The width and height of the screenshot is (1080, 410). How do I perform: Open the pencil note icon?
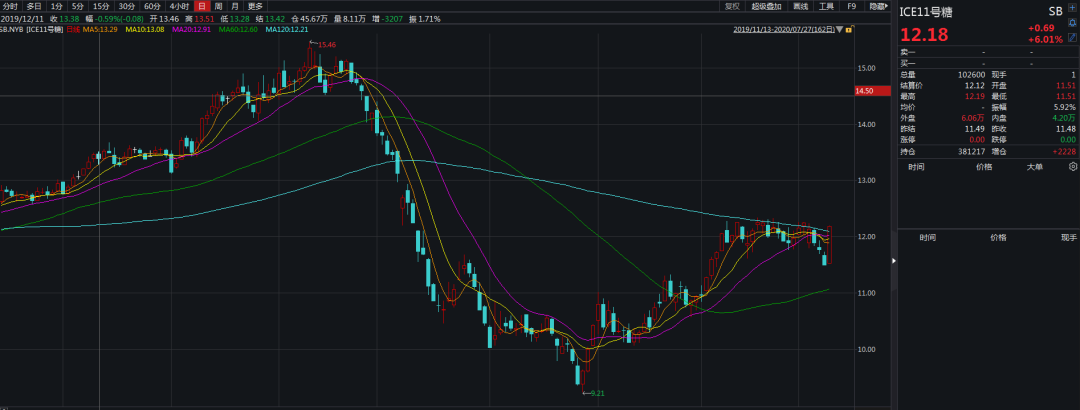point(1072,37)
